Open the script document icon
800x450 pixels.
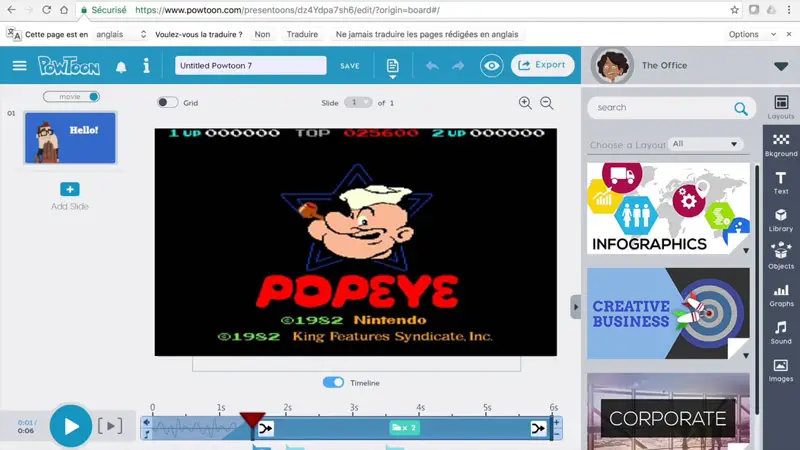click(392, 66)
